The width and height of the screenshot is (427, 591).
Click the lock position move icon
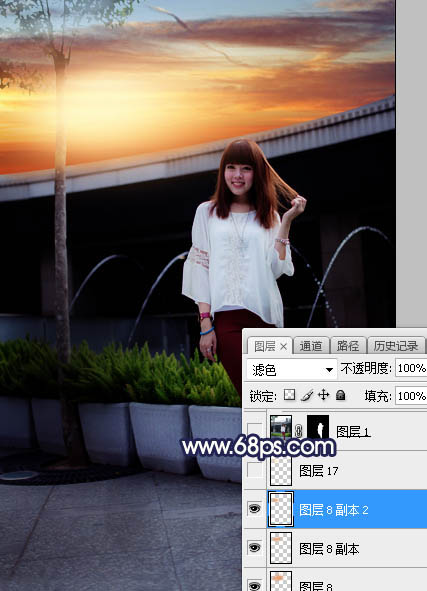323,395
